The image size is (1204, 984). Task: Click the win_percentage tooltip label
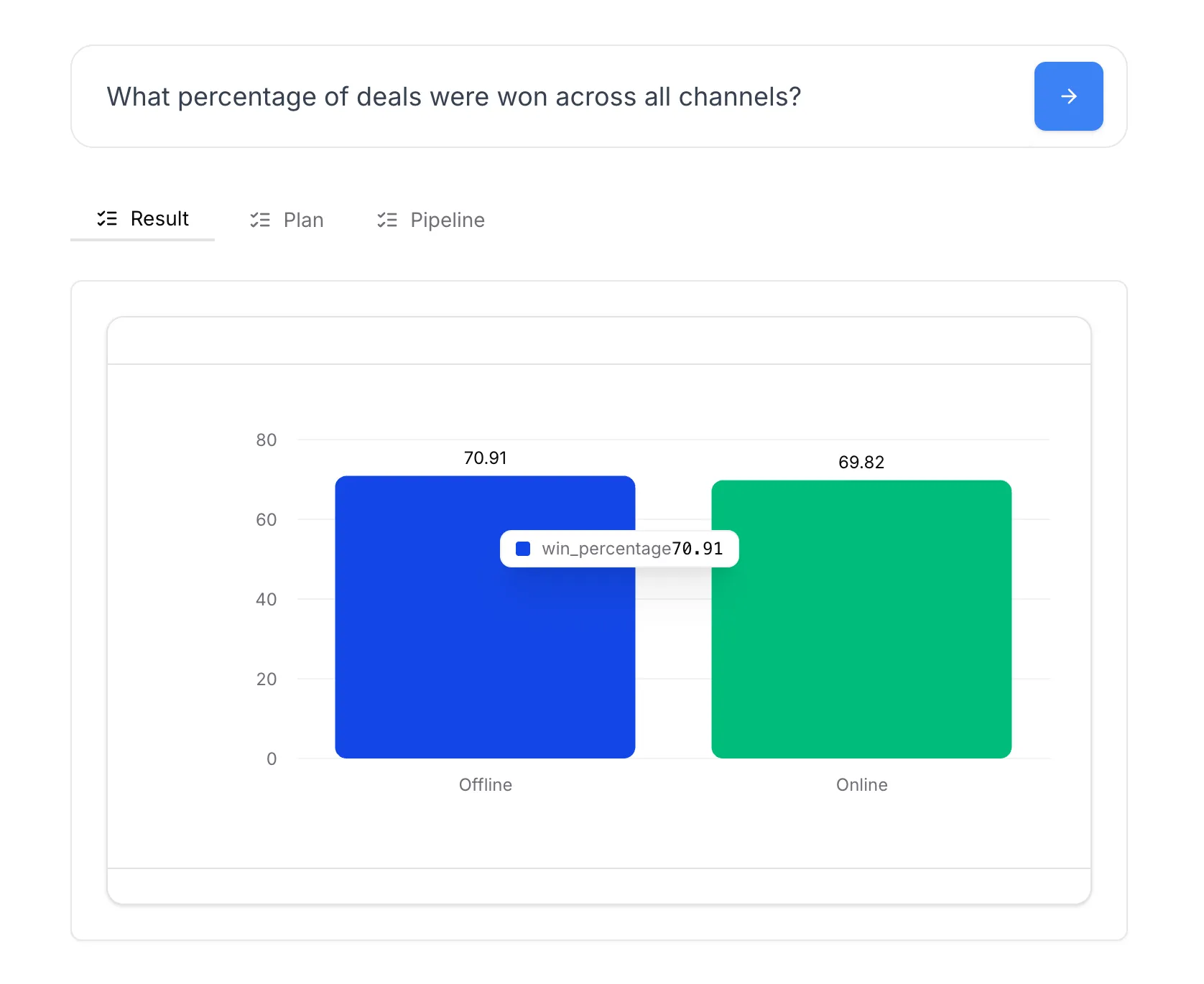(x=606, y=549)
